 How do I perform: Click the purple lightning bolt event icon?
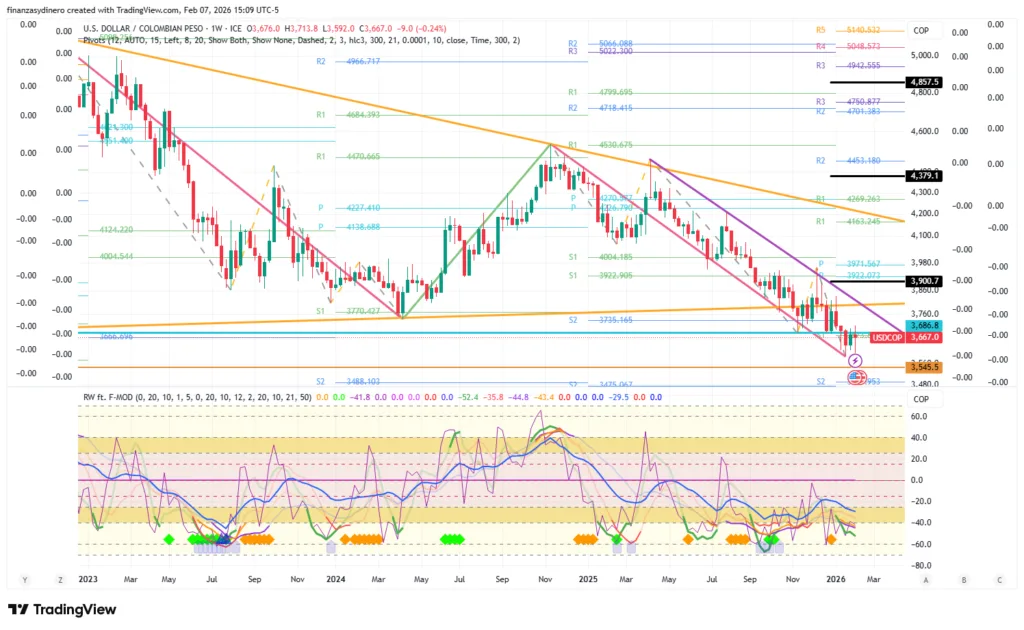click(855, 360)
